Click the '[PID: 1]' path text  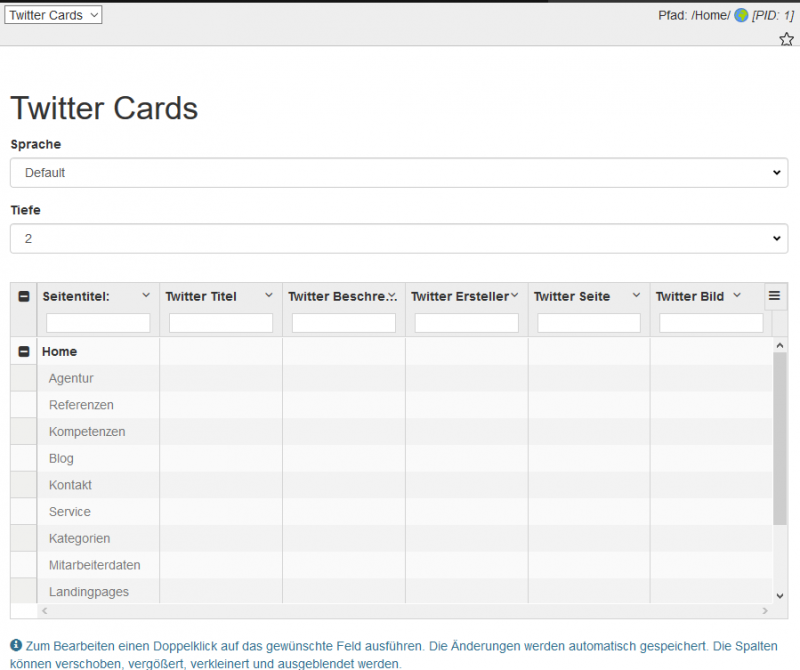pos(772,15)
